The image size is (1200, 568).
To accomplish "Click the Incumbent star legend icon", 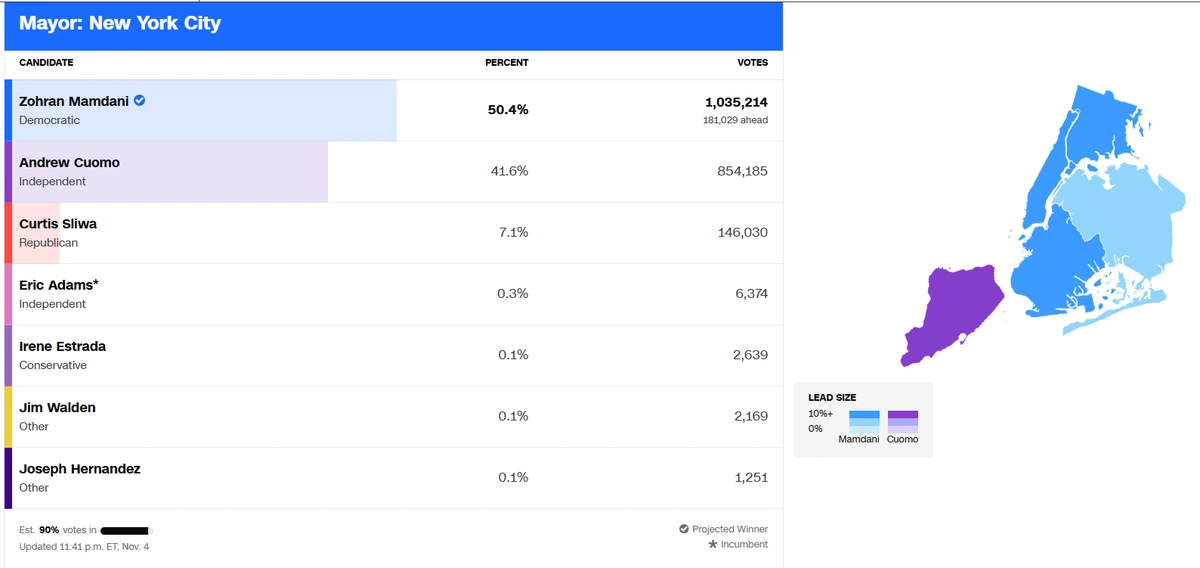I will click(712, 545).
